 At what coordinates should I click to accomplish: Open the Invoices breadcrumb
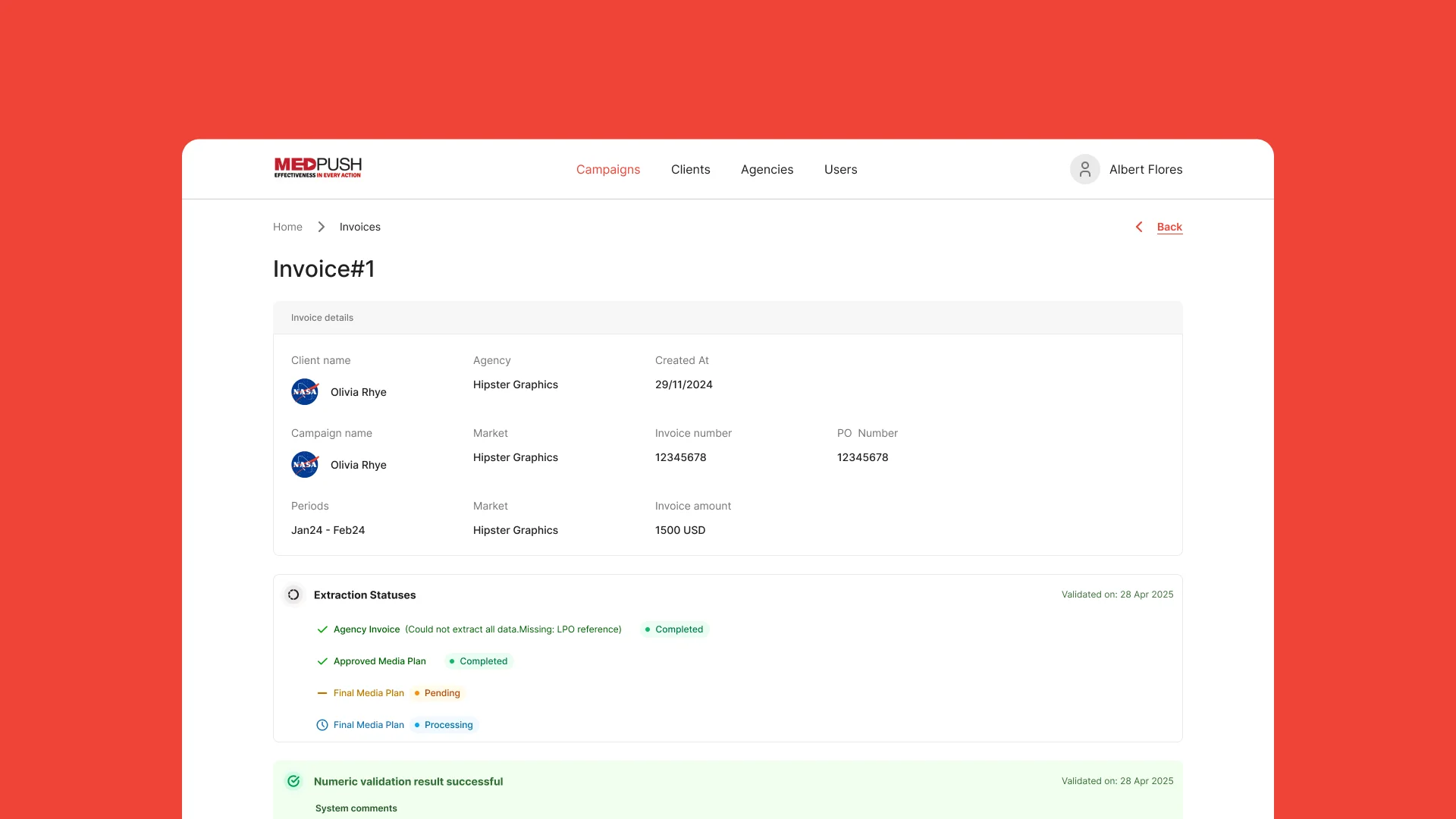tap(360, 227)
